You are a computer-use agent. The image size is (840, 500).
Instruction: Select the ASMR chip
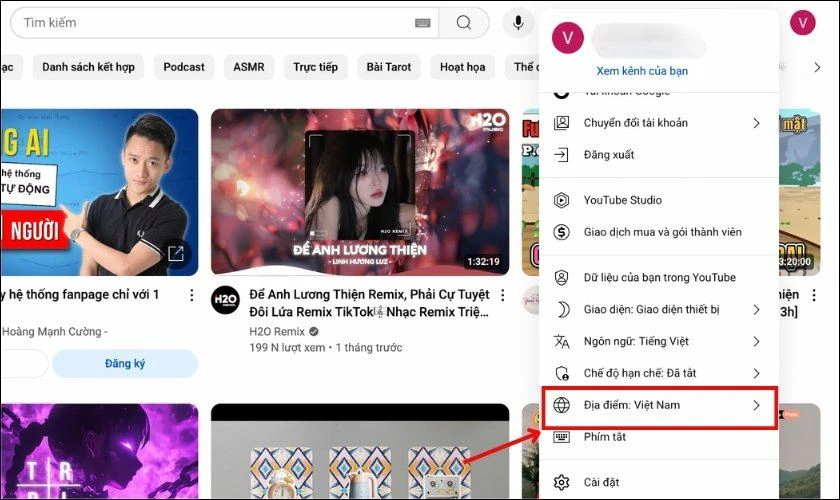[249, 67]
